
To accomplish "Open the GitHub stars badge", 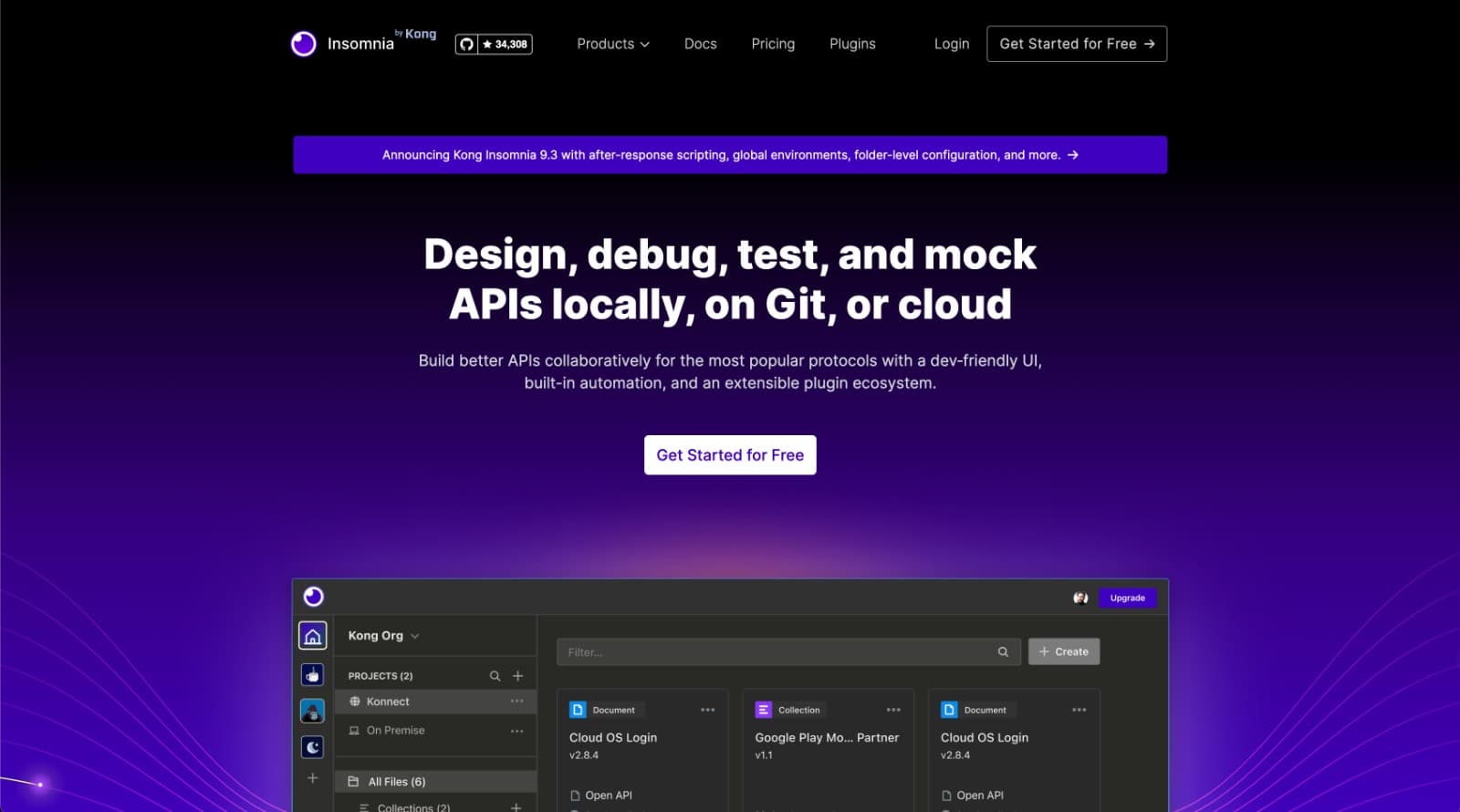I will (x=494, y=44).
